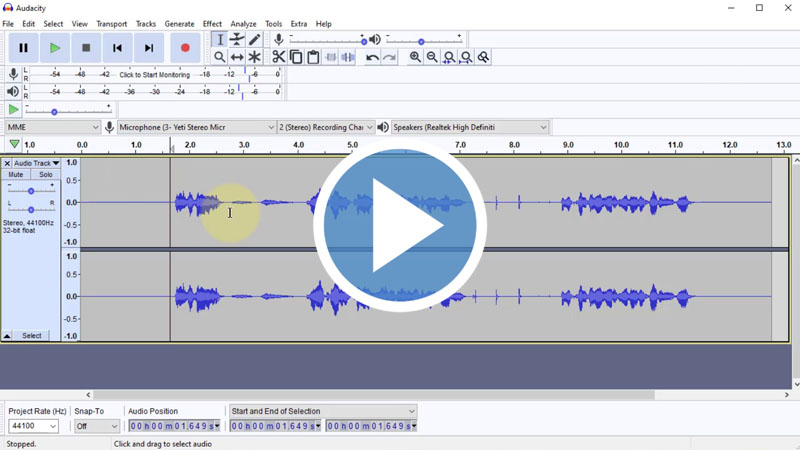The width and height of the screenshot is (800, 450).
Task: Mute the audio track
Action: coord(16,175)
